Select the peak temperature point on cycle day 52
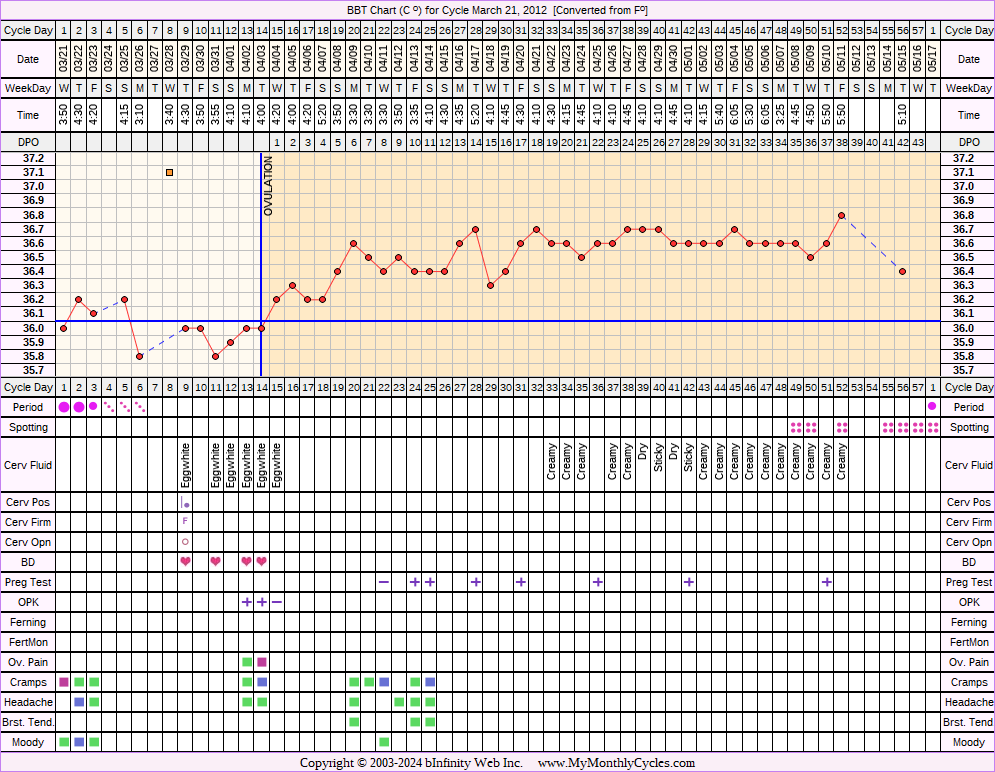 pos(842,215)
